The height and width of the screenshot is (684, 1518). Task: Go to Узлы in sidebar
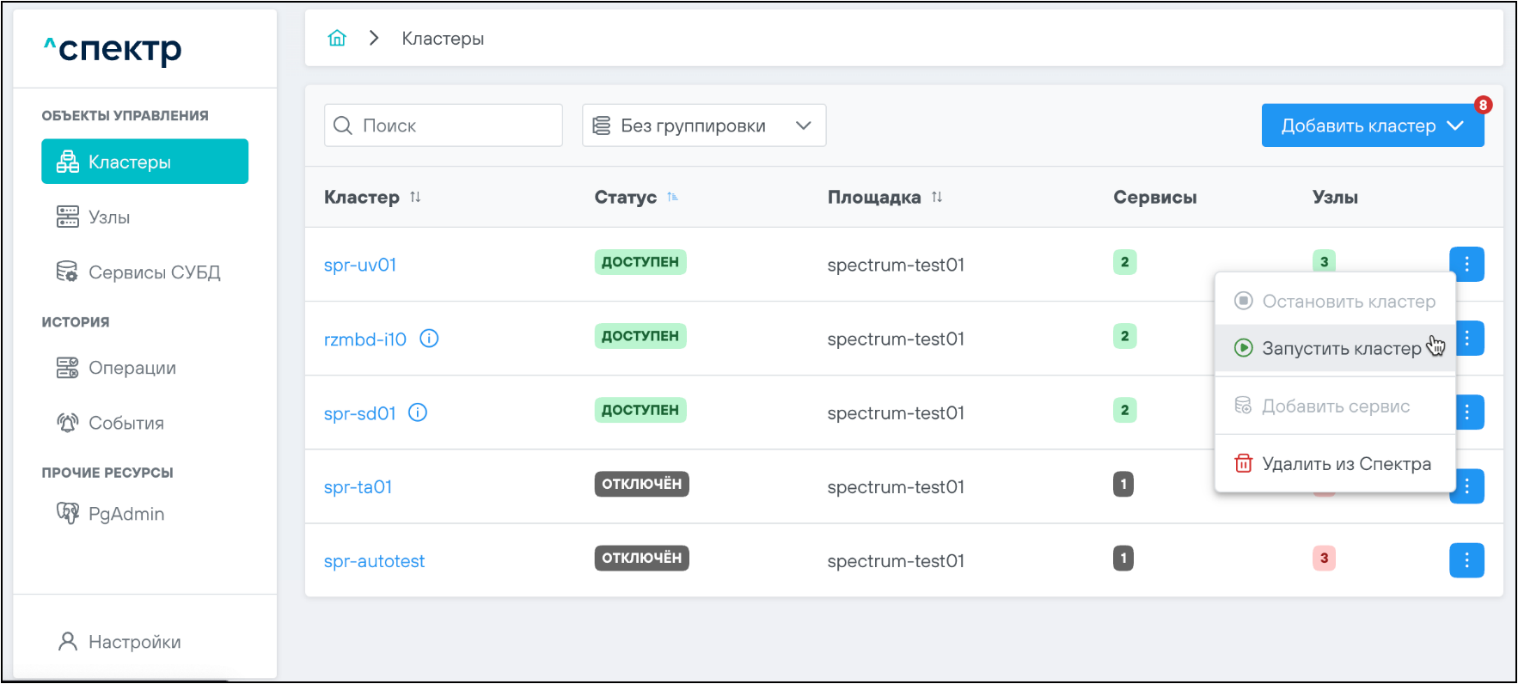[109, 217]
